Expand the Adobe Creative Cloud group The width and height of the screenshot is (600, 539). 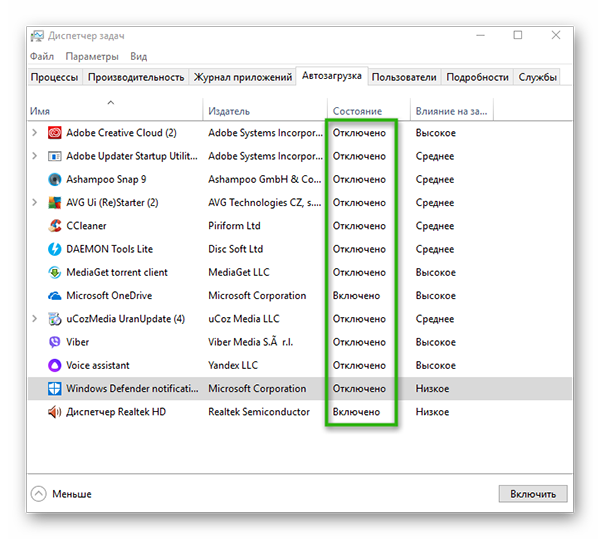[x=35, y=133]
